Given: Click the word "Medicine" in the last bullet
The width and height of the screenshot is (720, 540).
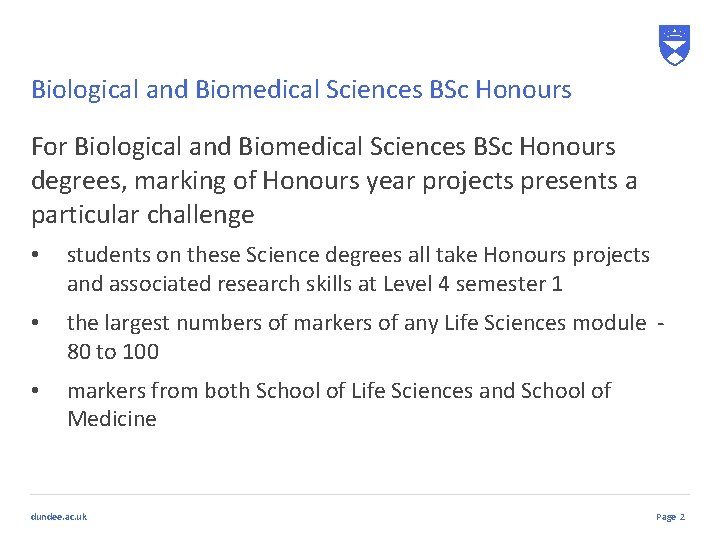Looking at the screenshot, I should [x=112, y=419].
